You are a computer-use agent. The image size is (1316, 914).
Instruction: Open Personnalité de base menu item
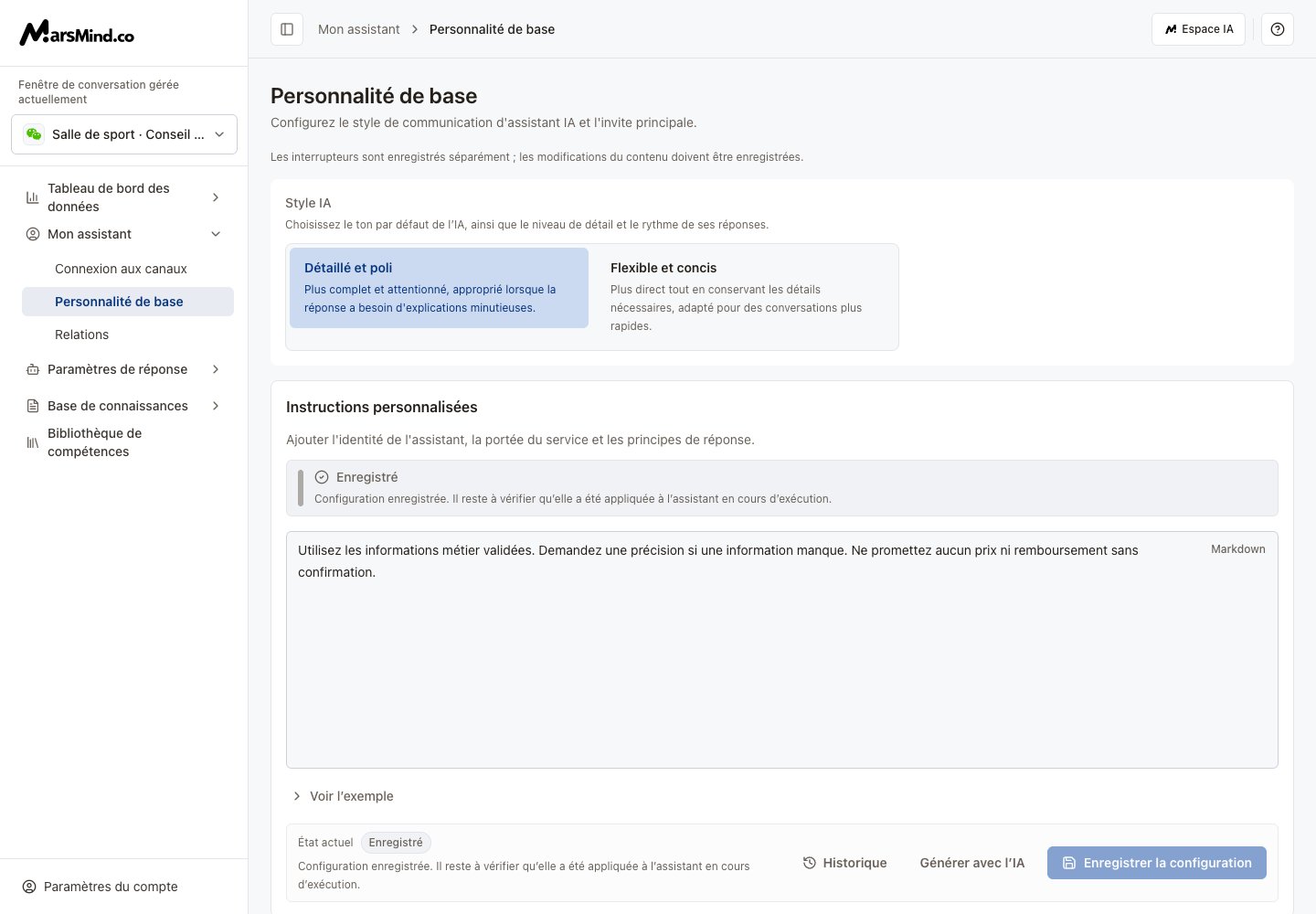click(x=128, y=302)
